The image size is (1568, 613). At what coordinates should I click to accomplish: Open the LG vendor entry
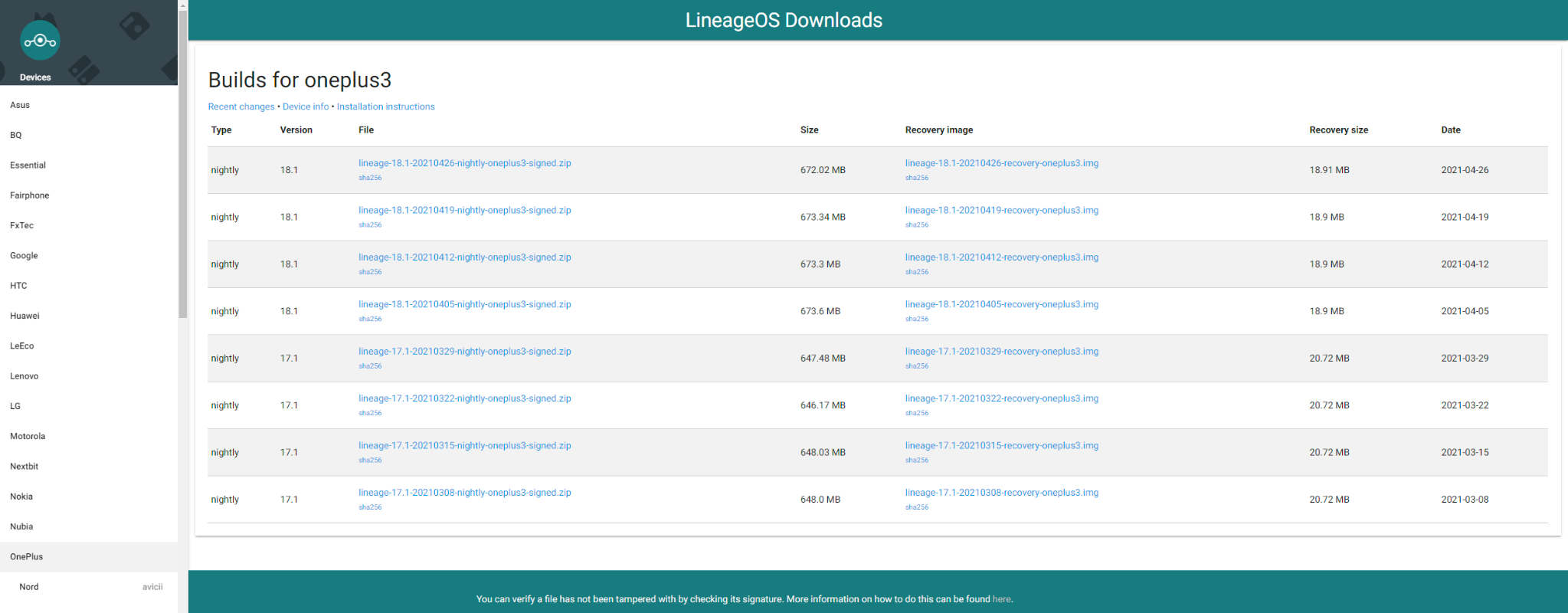coord(89,406)
